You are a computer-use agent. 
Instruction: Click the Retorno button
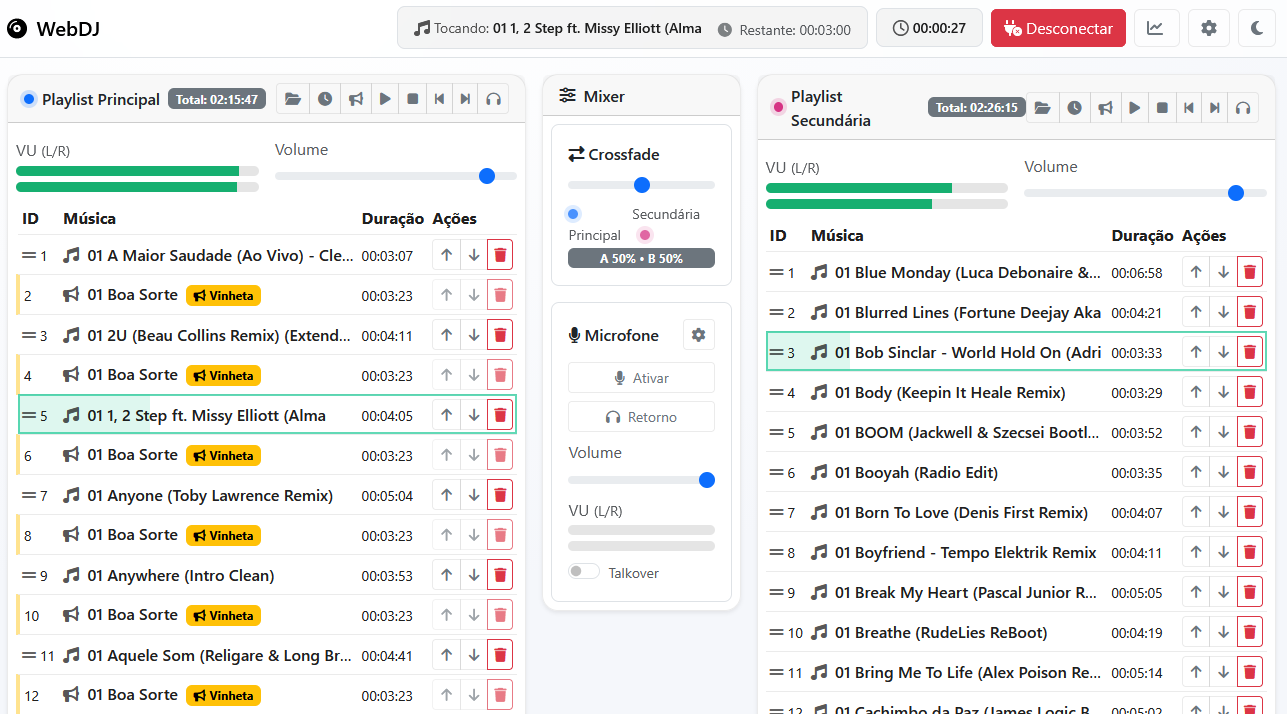pyautogui.click(x=641, y=417)
